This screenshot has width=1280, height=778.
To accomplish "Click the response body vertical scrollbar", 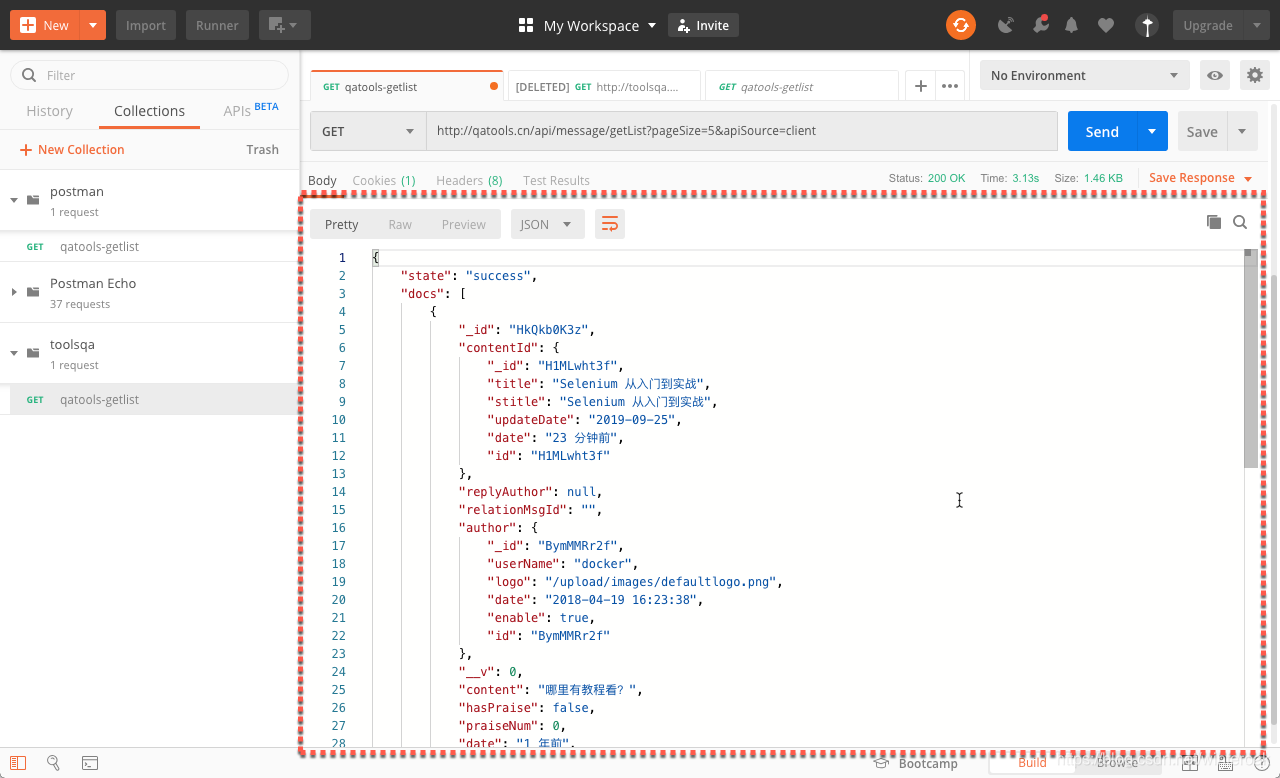I will (x=1250, y=358).
